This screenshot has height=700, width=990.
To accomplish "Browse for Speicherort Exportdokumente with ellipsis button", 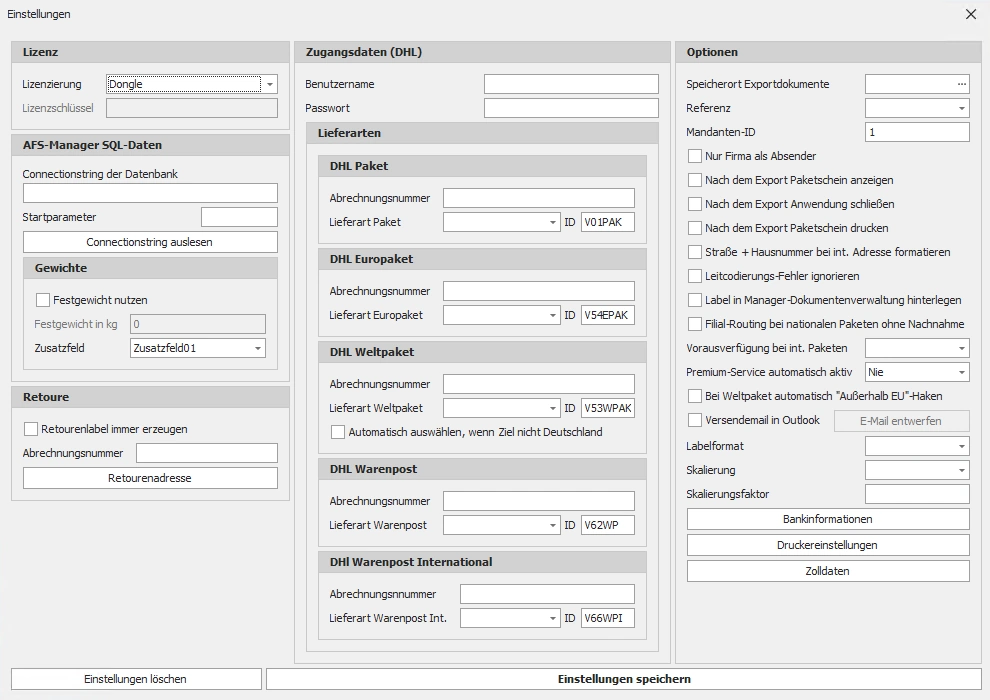I will click(962, 84).
